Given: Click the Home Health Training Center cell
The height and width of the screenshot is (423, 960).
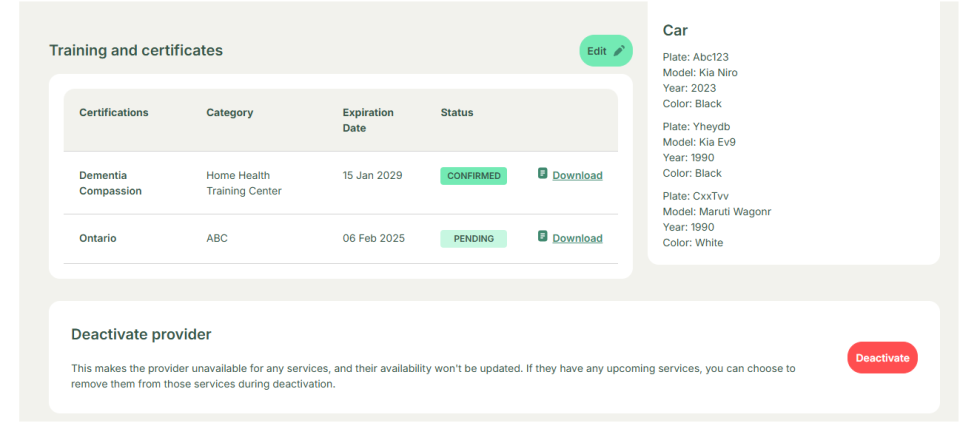Looking at the screenshot, I should point(244,183).
